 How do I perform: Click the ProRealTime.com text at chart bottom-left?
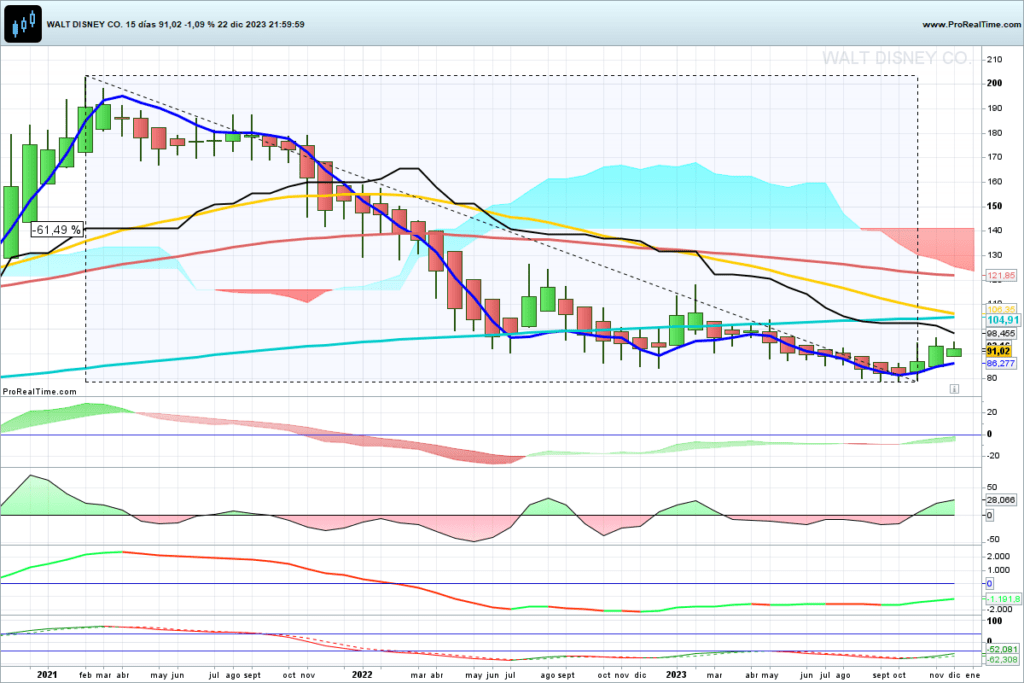(x=39, y=392)
